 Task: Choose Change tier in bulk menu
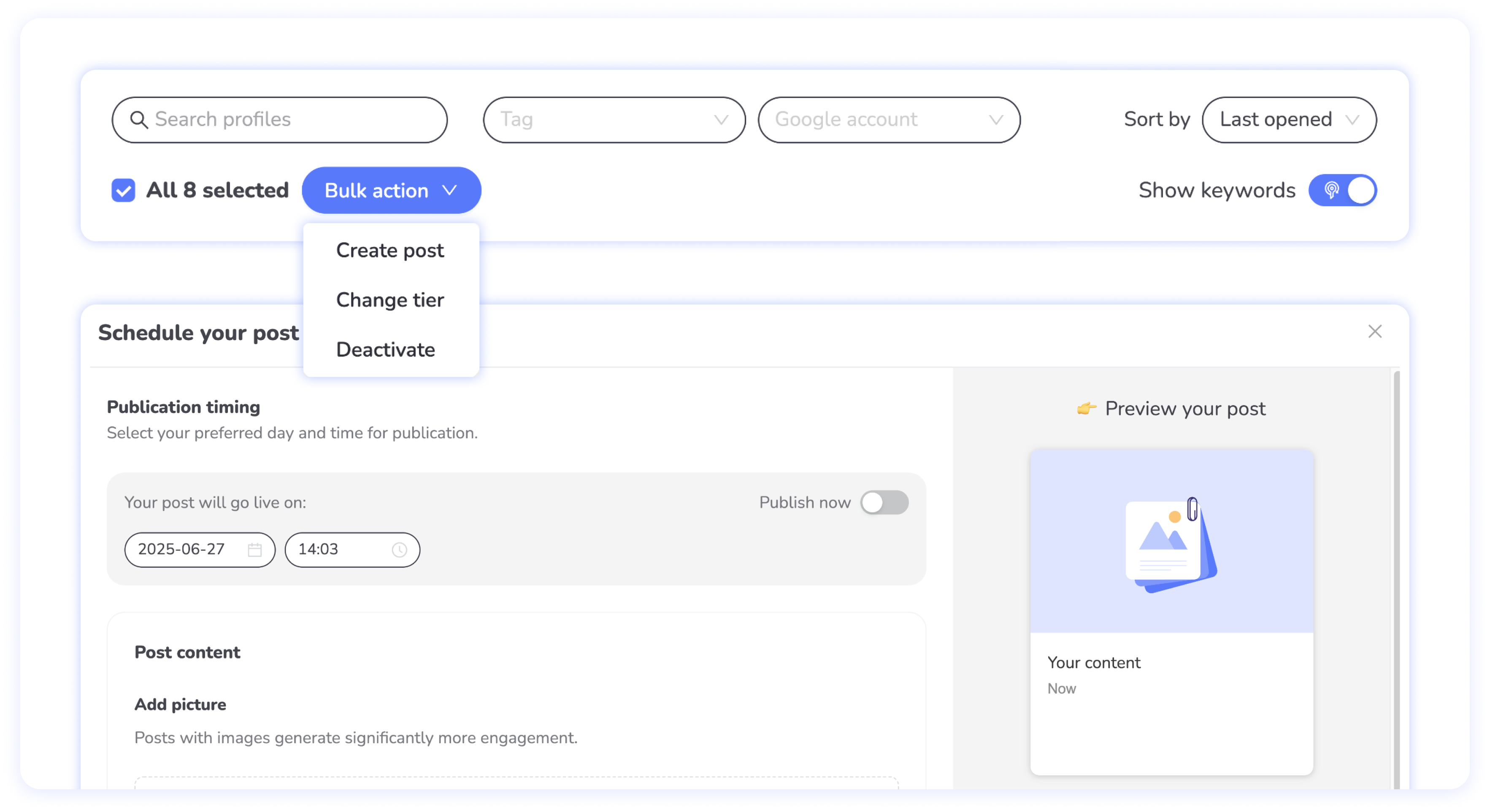(x=390, y=300)
